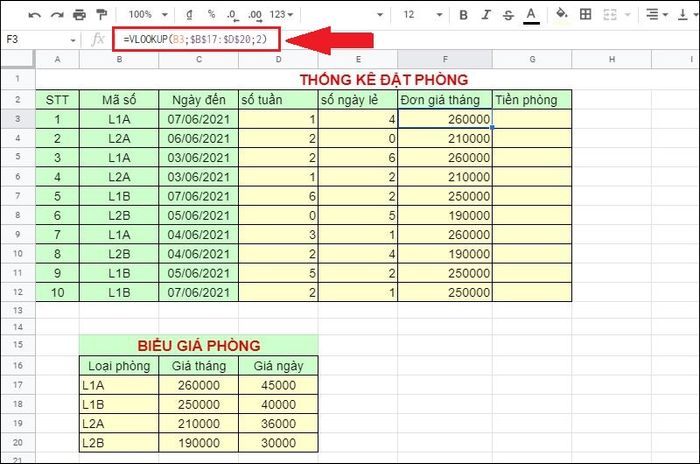Open the text color picker
This screenshot has height=464, width=700.
coord(531,15)
